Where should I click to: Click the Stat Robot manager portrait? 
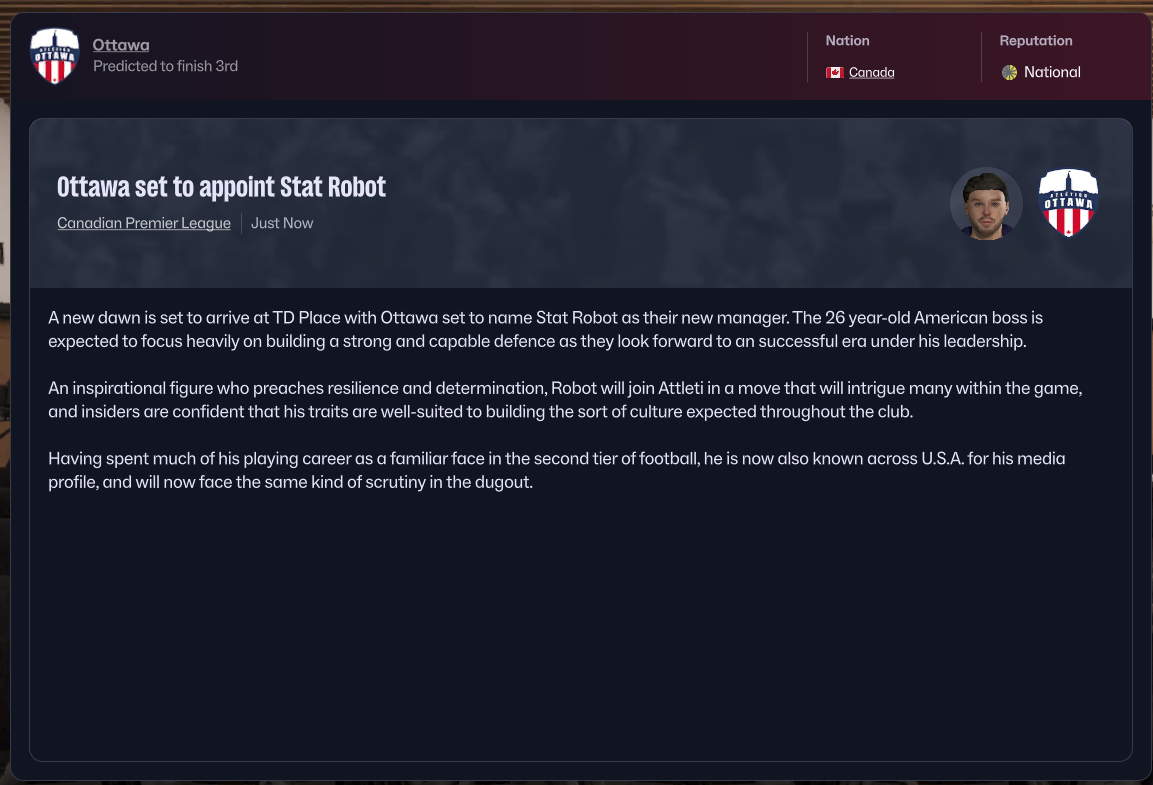(986, 204)
